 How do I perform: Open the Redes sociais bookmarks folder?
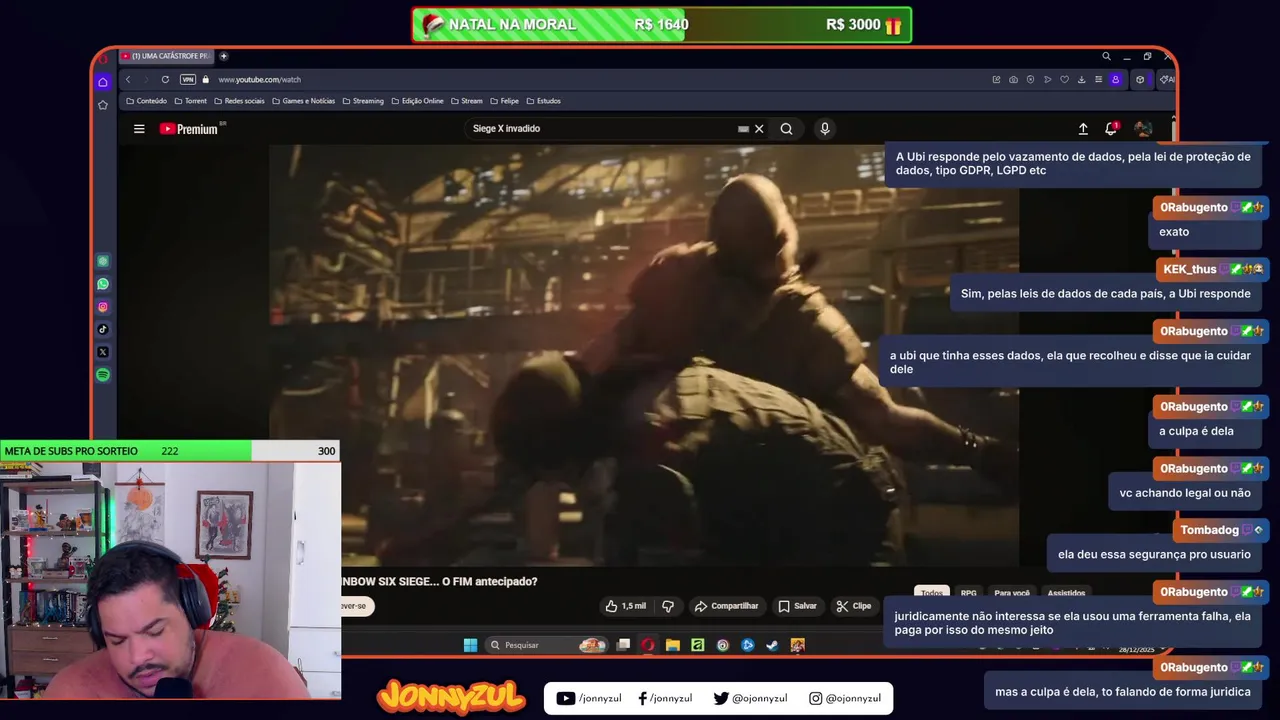tap(239, 101)
